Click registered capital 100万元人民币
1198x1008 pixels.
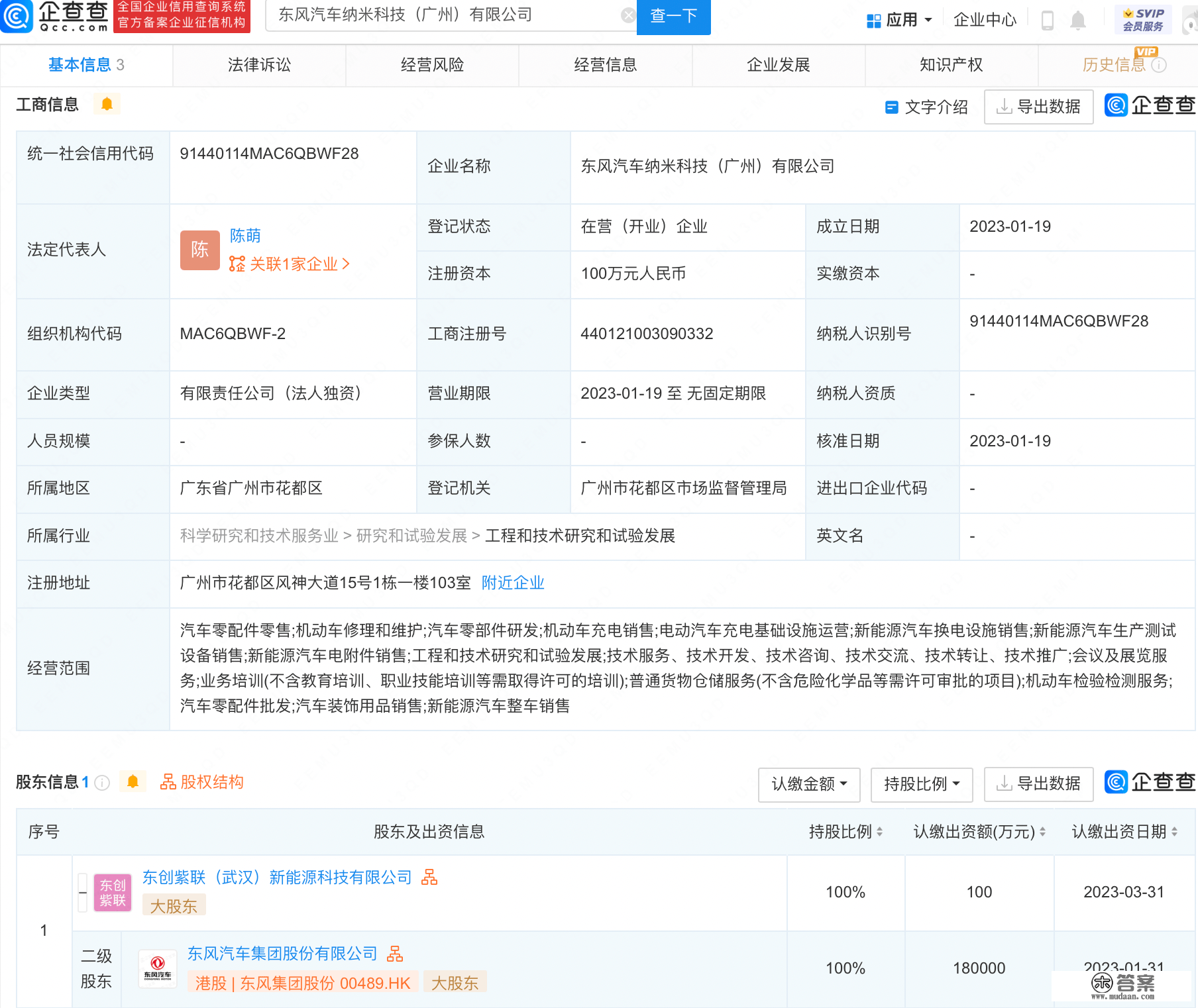[x=633, y=274]
